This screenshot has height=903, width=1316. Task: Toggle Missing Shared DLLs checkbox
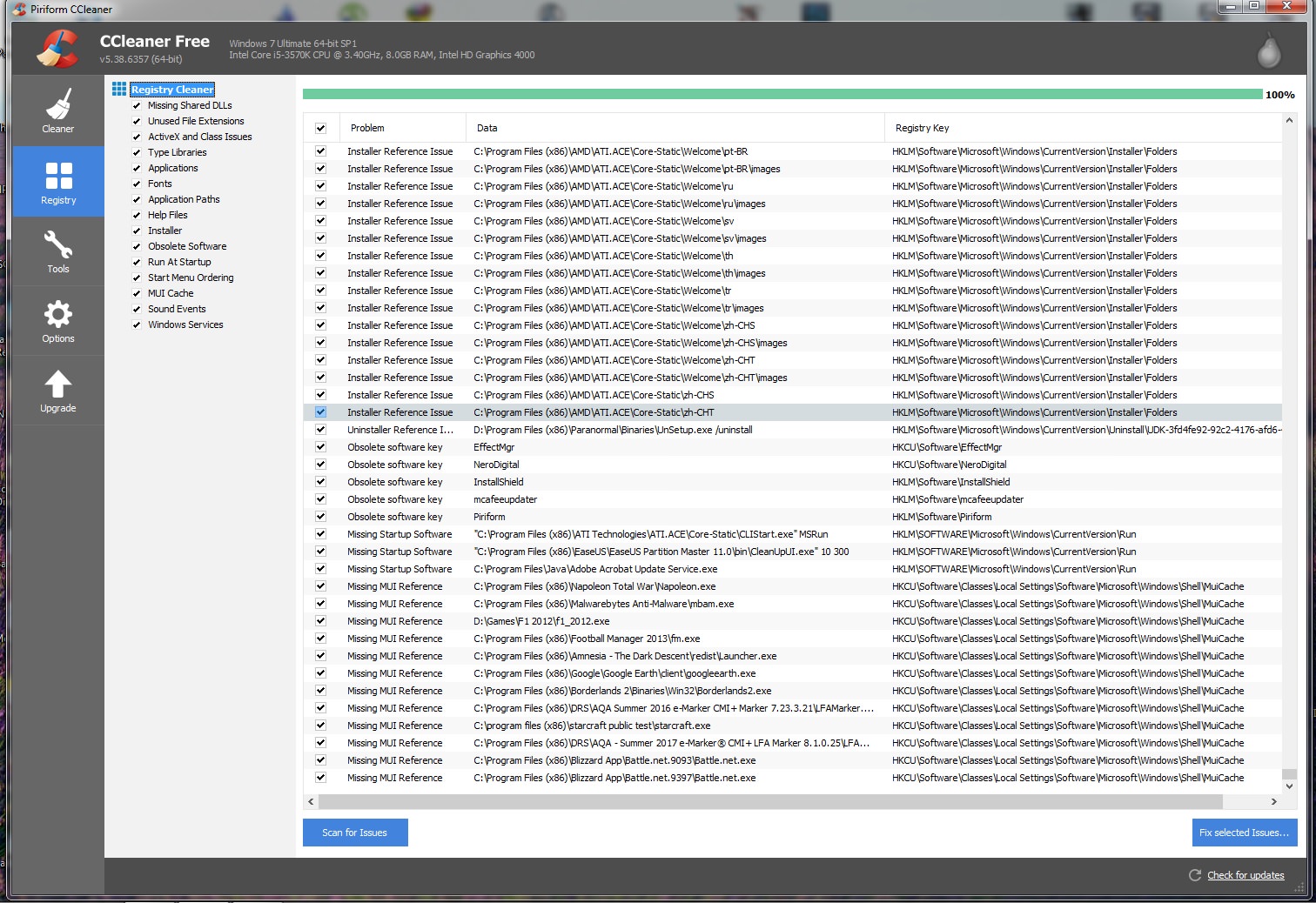137,105
